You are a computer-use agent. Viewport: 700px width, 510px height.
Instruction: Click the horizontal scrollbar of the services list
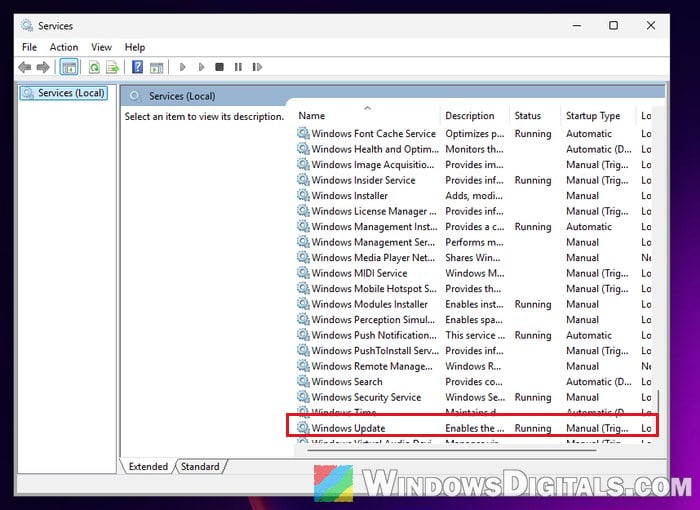[x=452, y=450]
